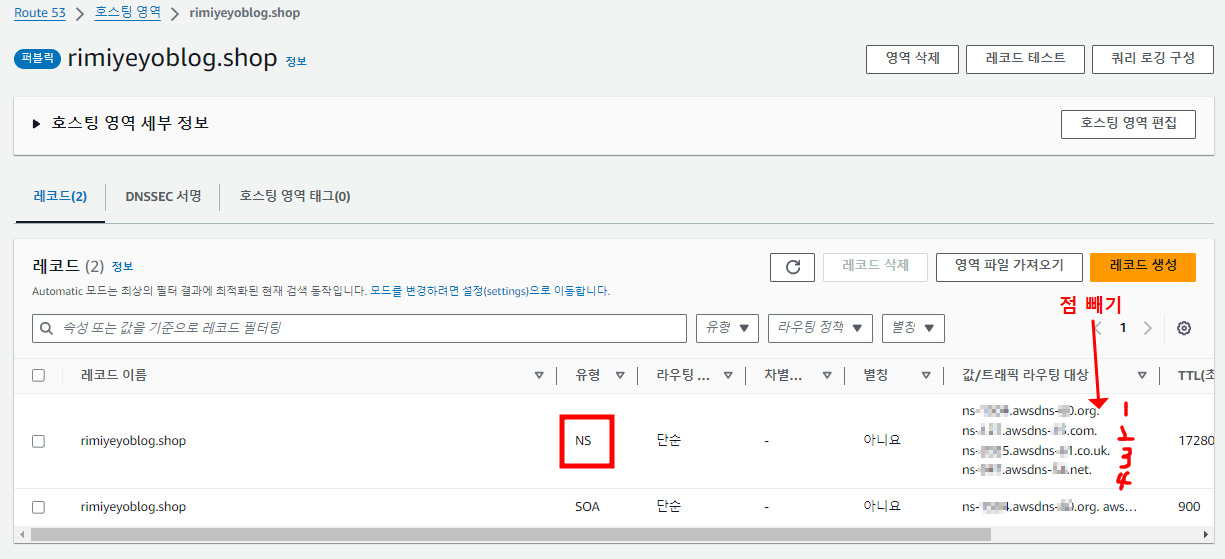Click the disabled Delete record button
The height and width of the screenshot is (559, 1225).
(875, 266)
